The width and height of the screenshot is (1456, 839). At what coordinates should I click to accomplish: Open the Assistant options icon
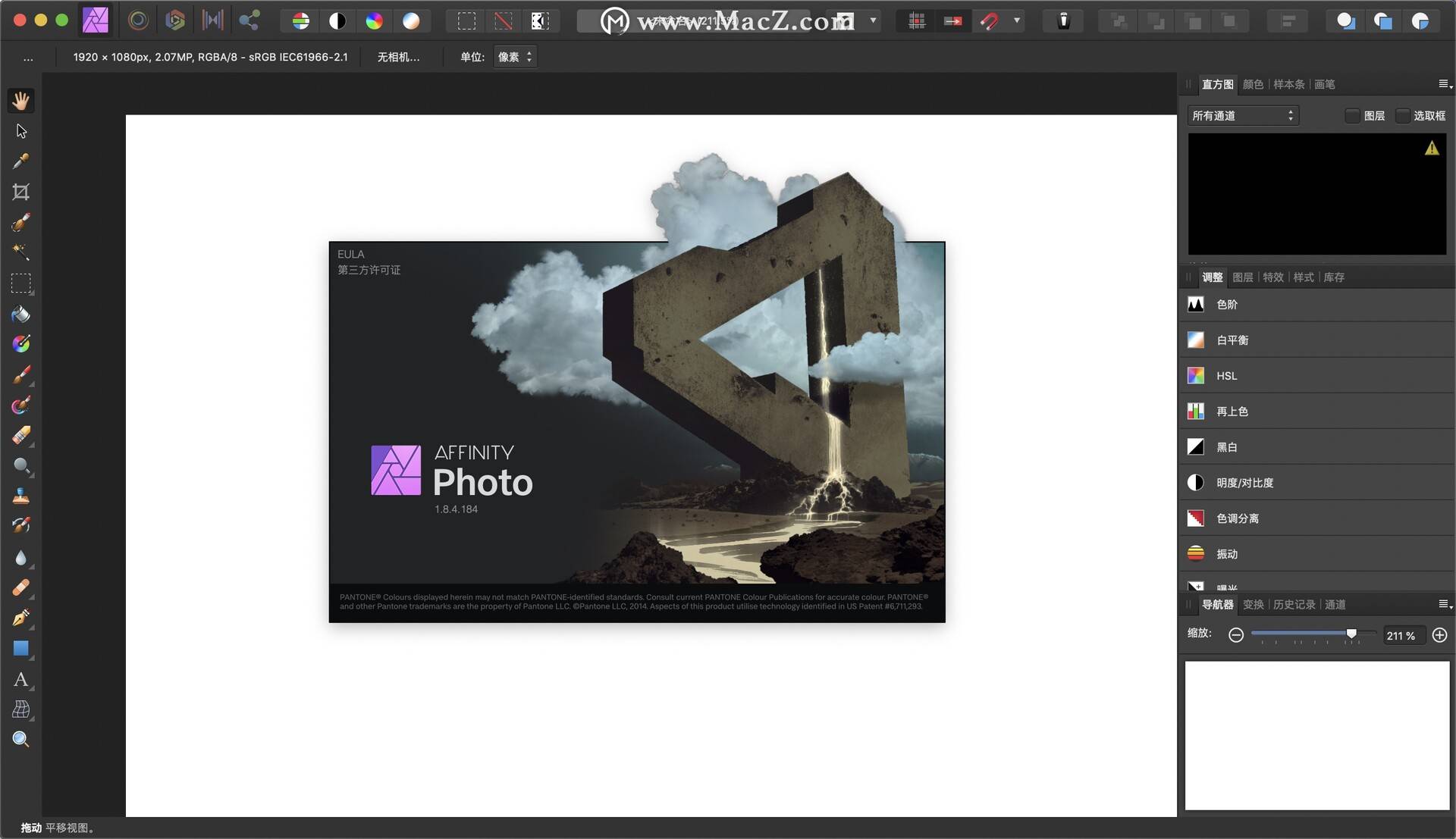point(1064,21)
